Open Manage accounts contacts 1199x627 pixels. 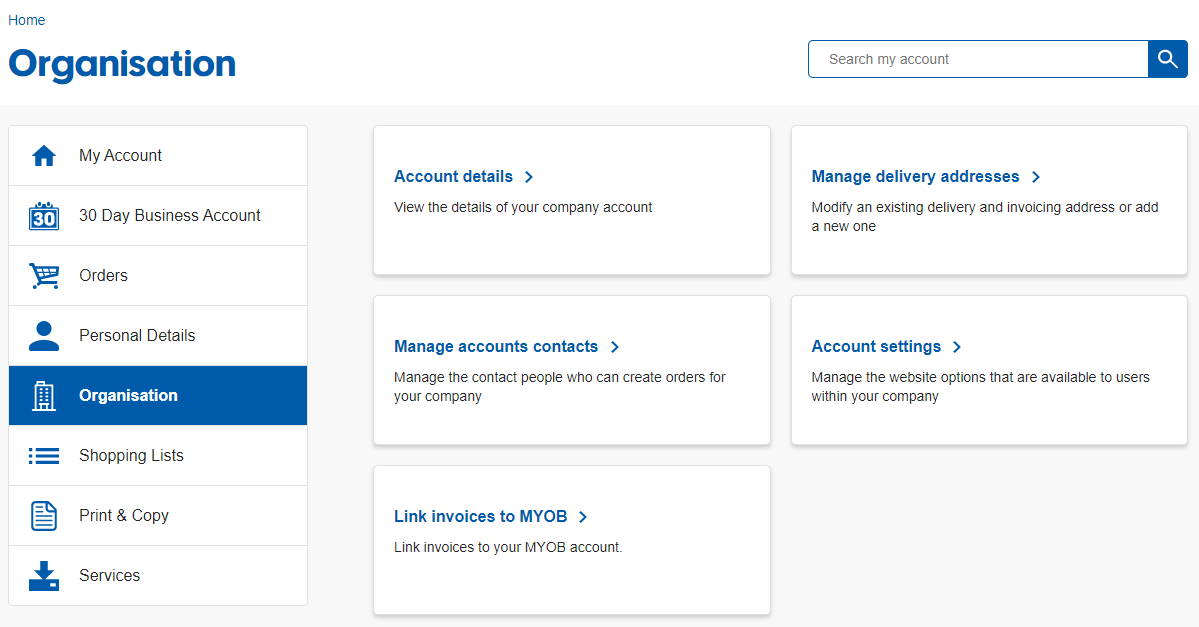[x=496, y=346]
